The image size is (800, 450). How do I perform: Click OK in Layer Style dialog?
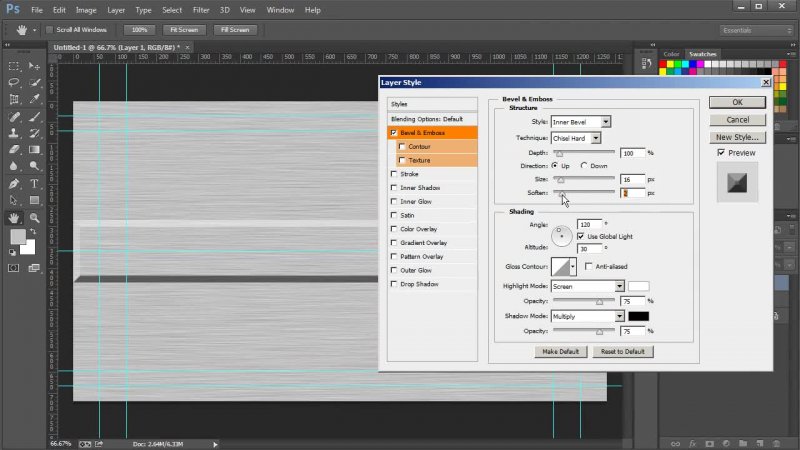pos(737,102)
